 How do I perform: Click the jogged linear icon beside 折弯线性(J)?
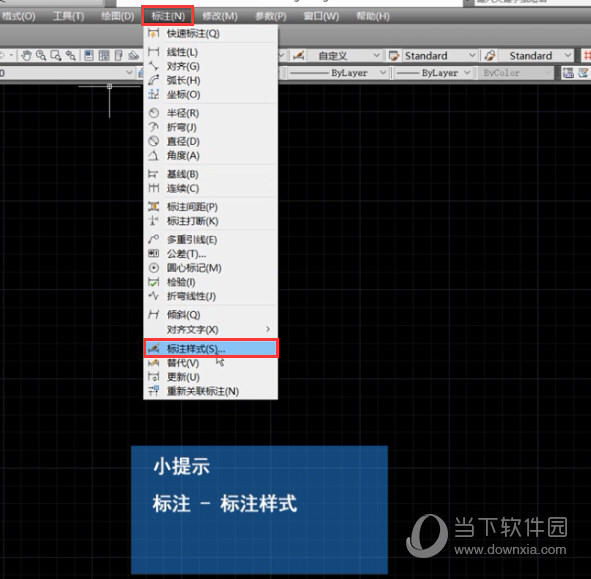(x=153, y=296)
